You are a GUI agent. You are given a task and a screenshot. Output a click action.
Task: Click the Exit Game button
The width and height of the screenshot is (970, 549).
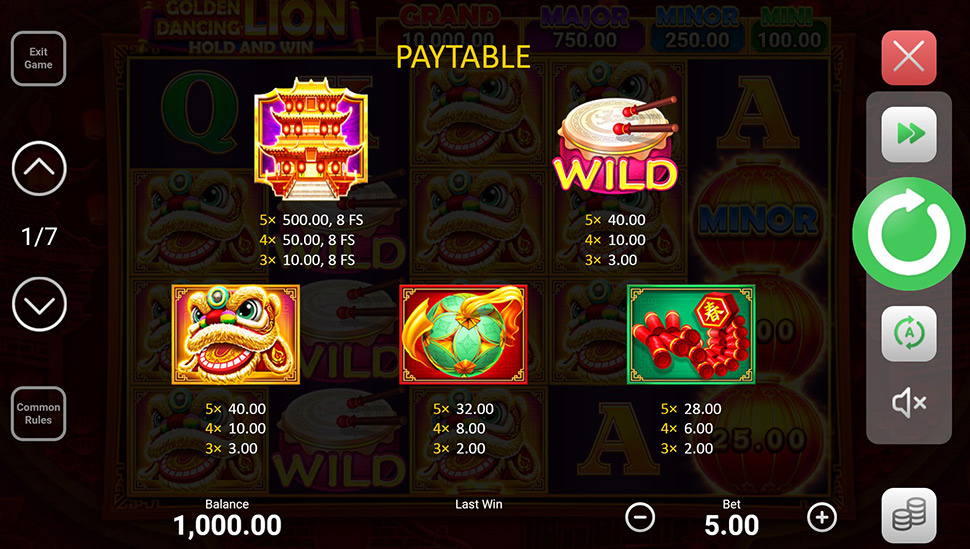click(38, 58)
